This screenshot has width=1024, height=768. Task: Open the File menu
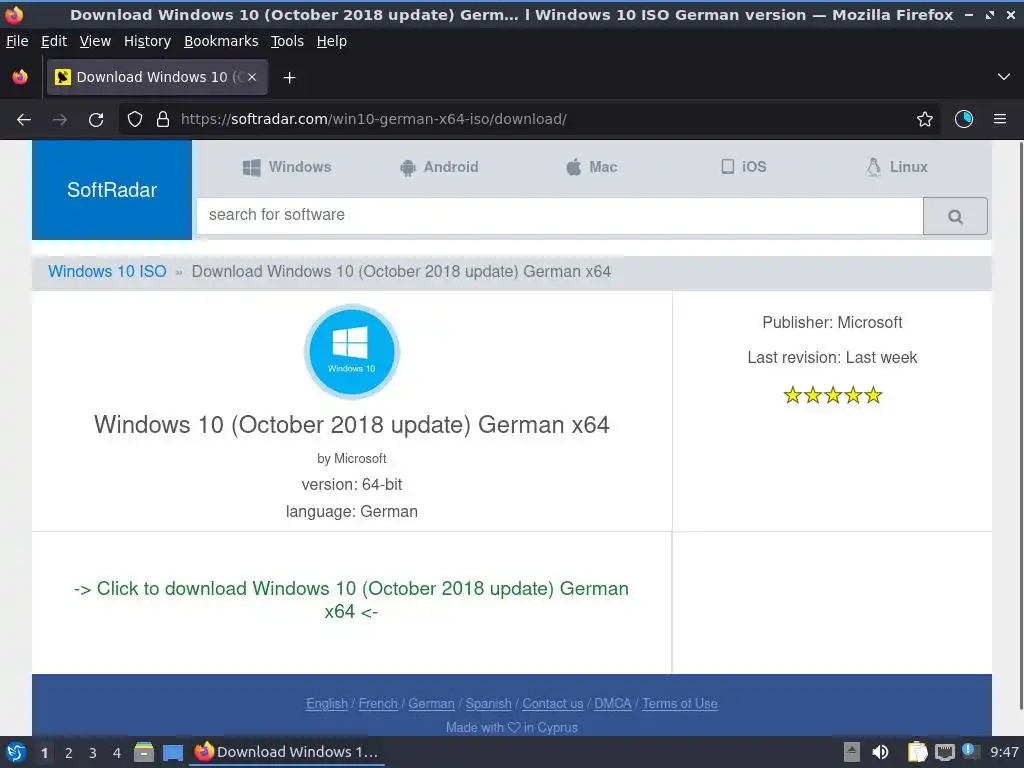pyautogui.click(x=17, y=41)
